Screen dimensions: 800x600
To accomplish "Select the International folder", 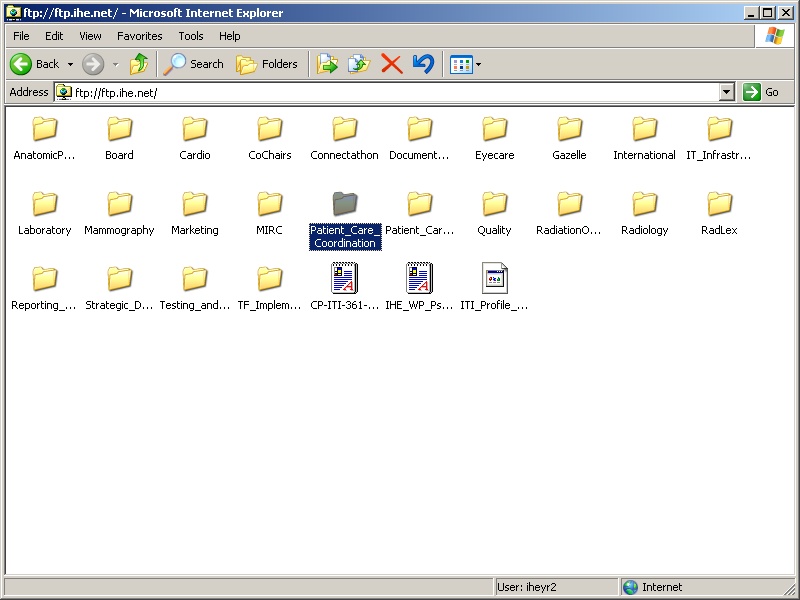I will point(644,139).
